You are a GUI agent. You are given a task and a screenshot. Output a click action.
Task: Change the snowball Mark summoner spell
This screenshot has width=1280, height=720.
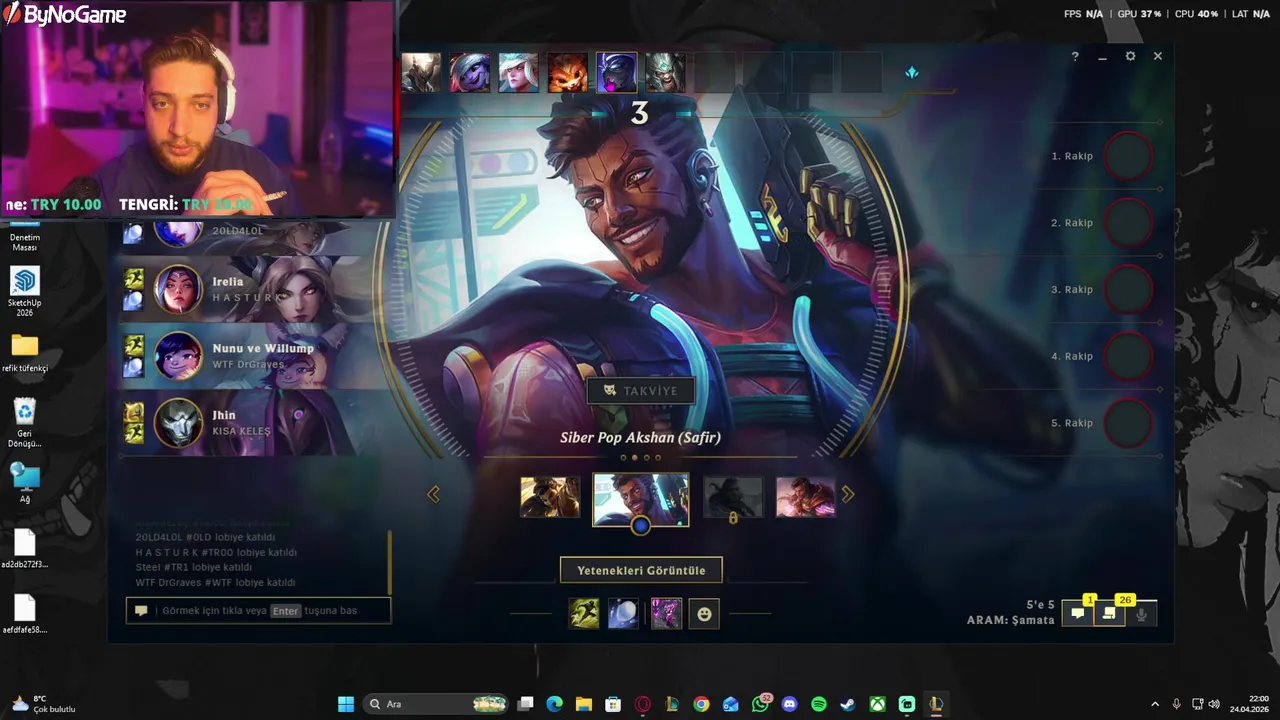pyautogui.click(x=623, y=613)
